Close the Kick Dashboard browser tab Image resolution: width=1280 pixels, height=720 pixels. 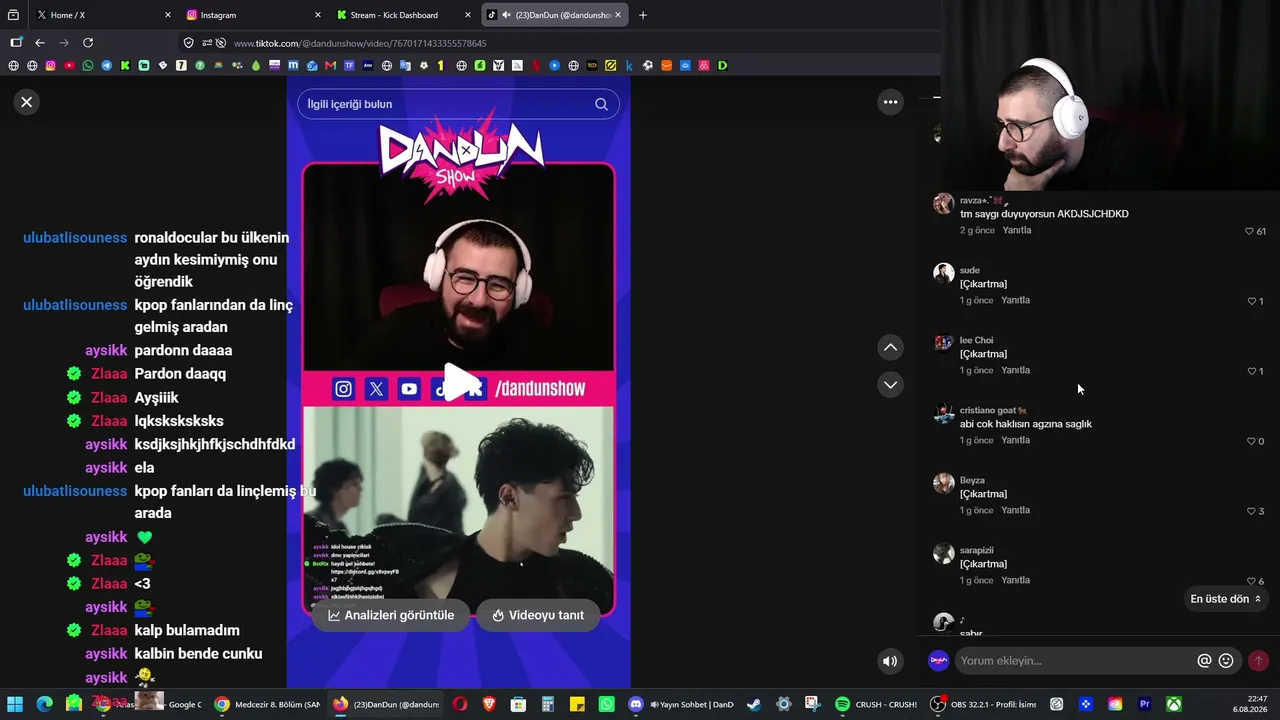[x=467, y=15]
